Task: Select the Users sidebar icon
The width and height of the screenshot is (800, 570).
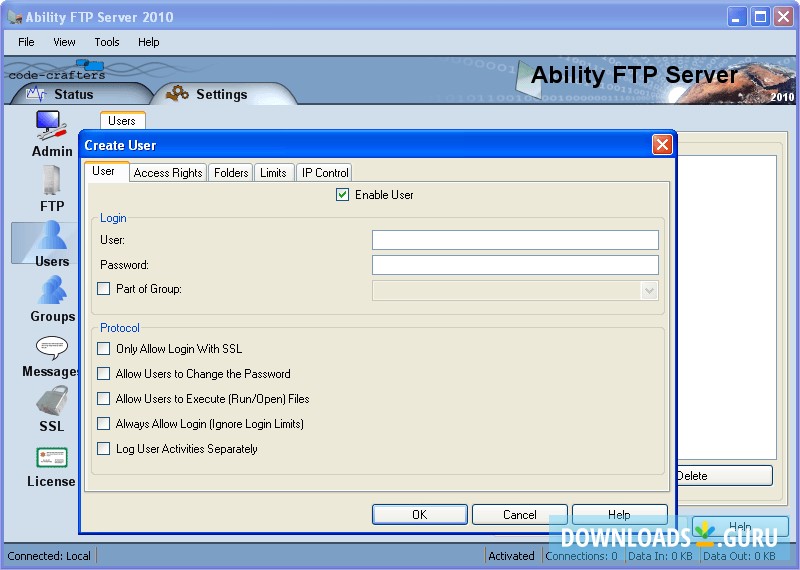Action: coord(52,235)
